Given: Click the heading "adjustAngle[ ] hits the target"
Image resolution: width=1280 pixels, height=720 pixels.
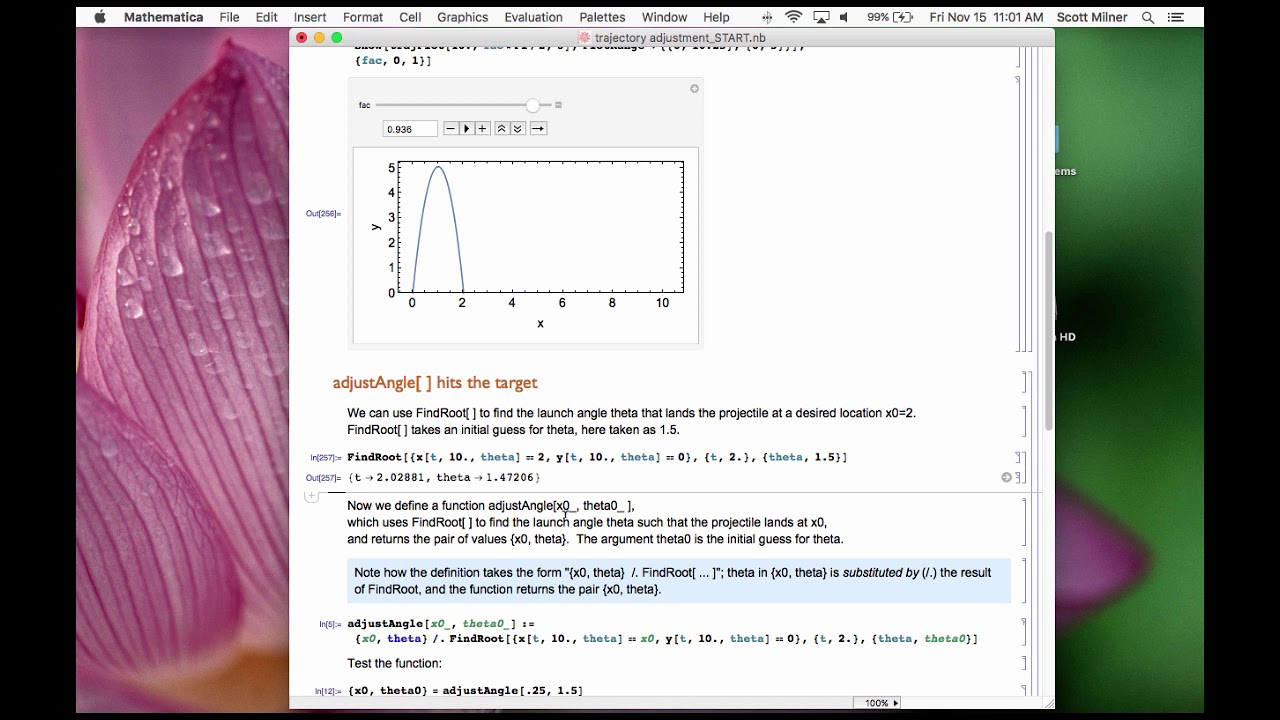Looking at the screenshot, I should pos(435,382).
